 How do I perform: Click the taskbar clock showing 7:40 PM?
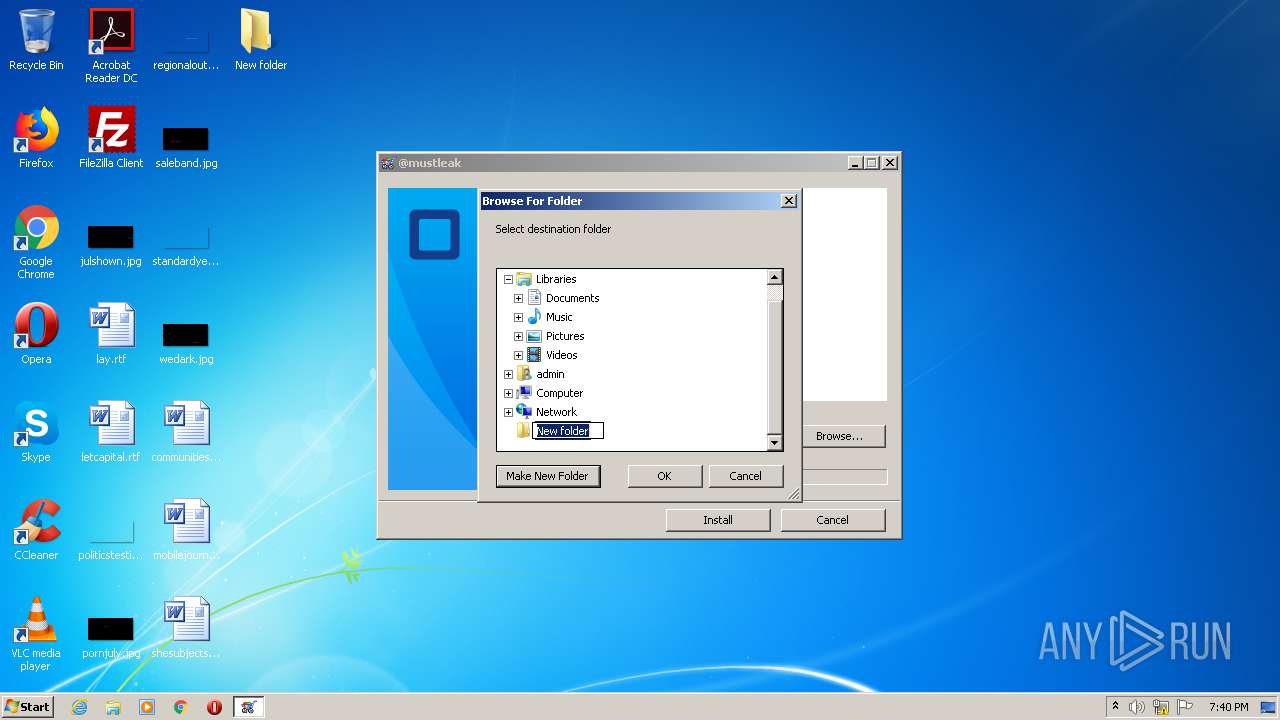point(1228,707)
